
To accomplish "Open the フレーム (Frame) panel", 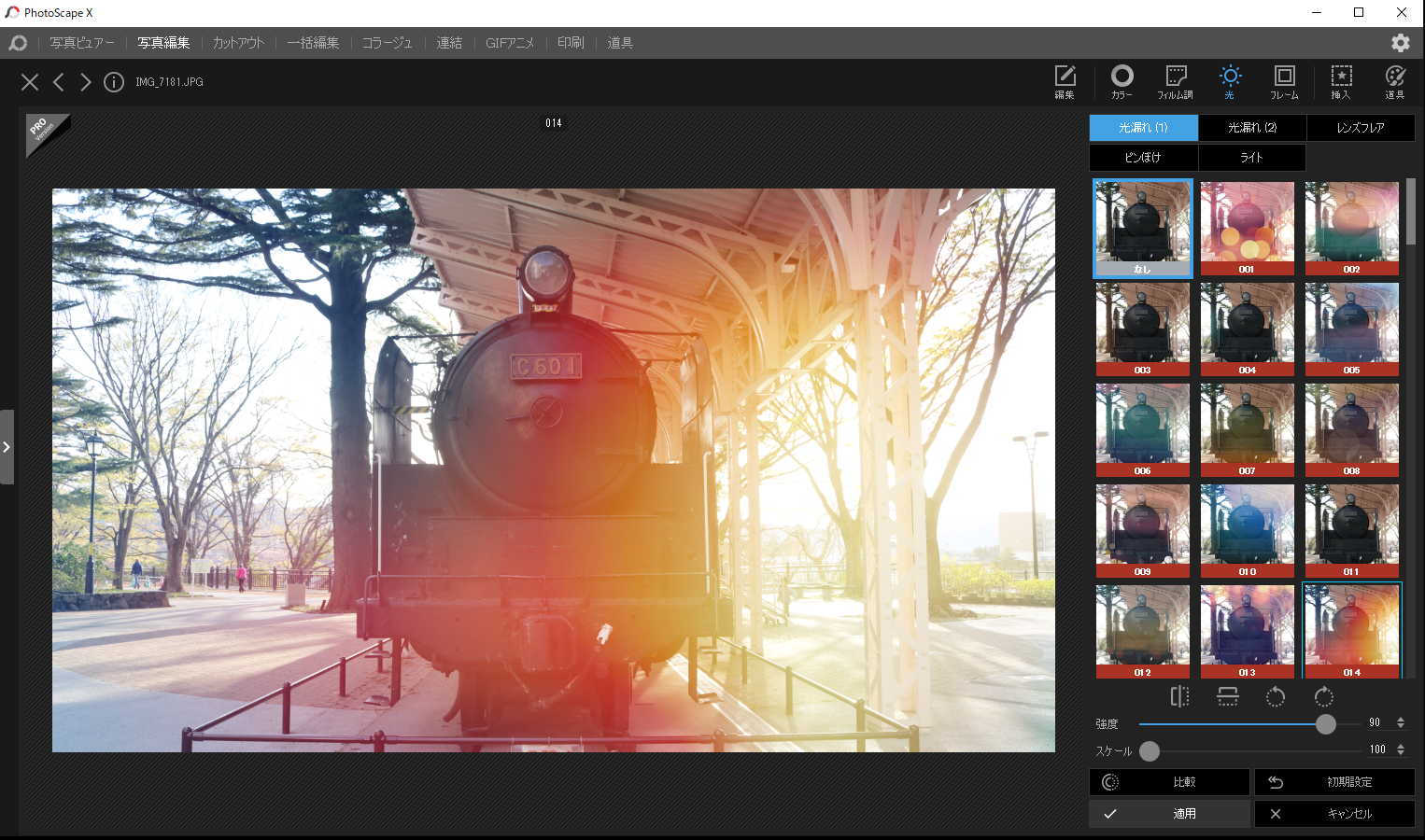I will tap(1284, 82).
